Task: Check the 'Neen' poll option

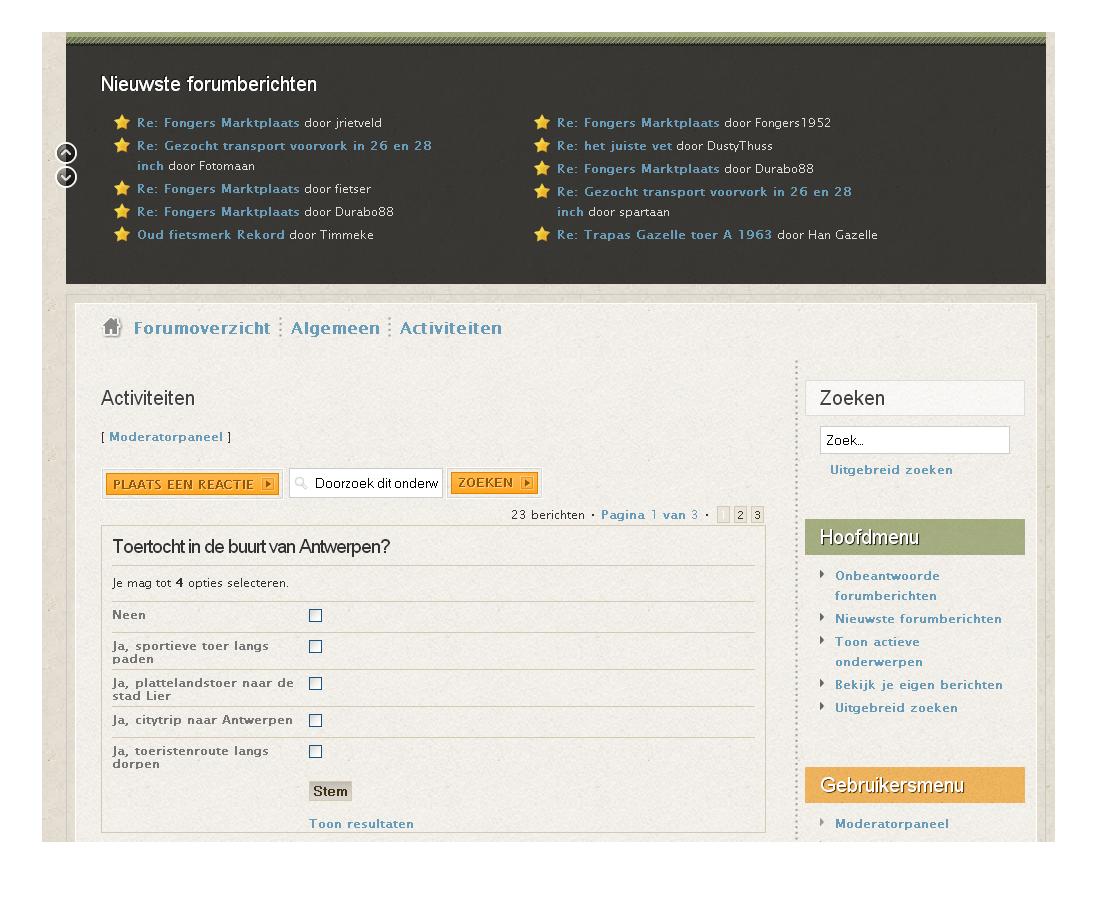Action: pos(315,616)
